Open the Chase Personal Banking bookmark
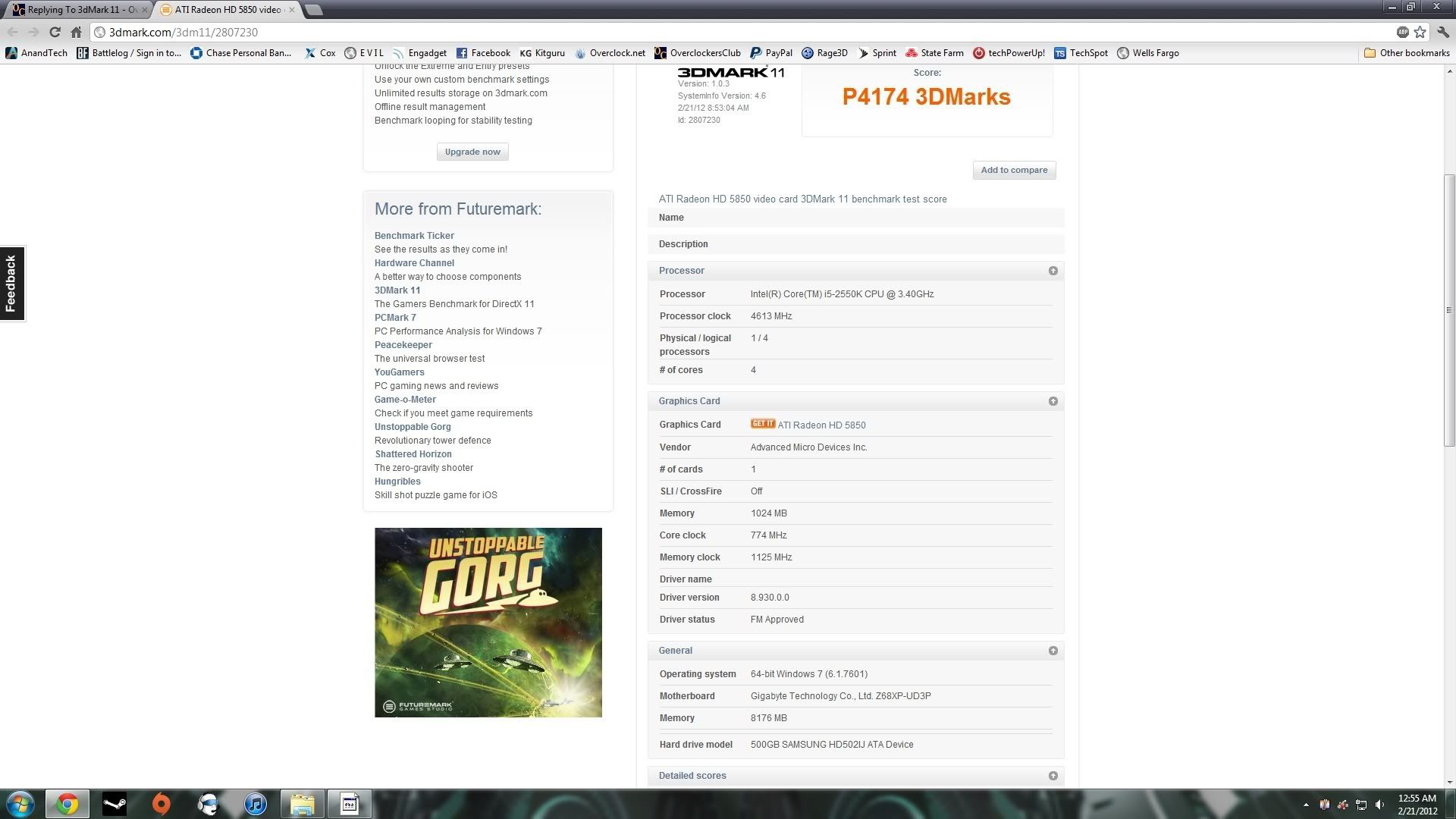Screen dimensions: 1456x819 [x=241, y=53]
